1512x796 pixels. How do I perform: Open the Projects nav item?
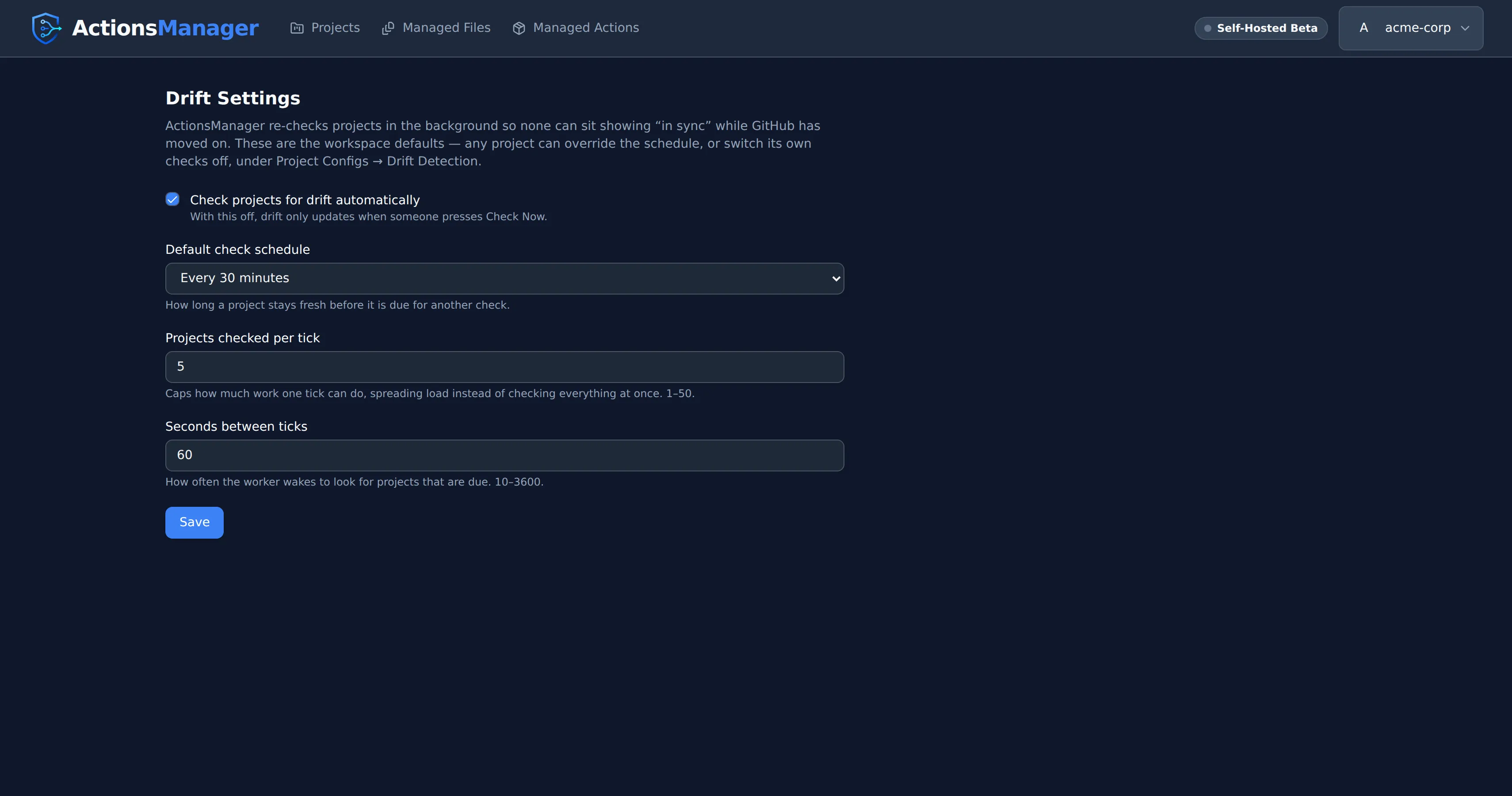[x=325, y=28]
